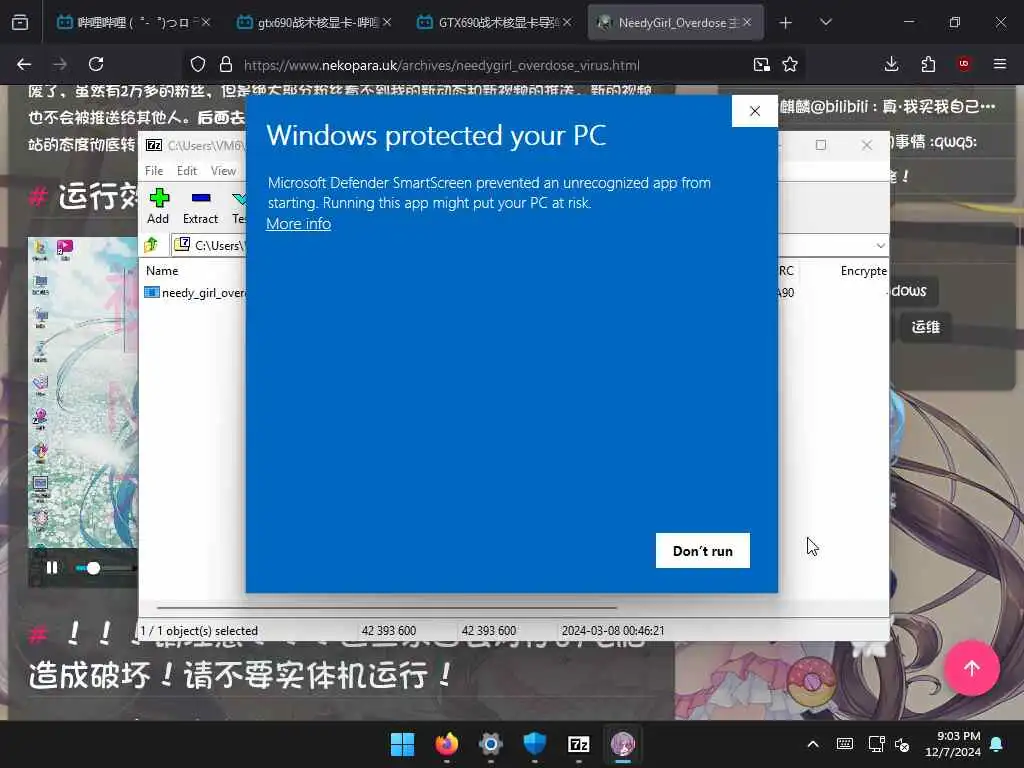Image resolution: width=1024 pixels, height=768 pixels.
Task: Click the muted volume tray icon
Action: 902,744
